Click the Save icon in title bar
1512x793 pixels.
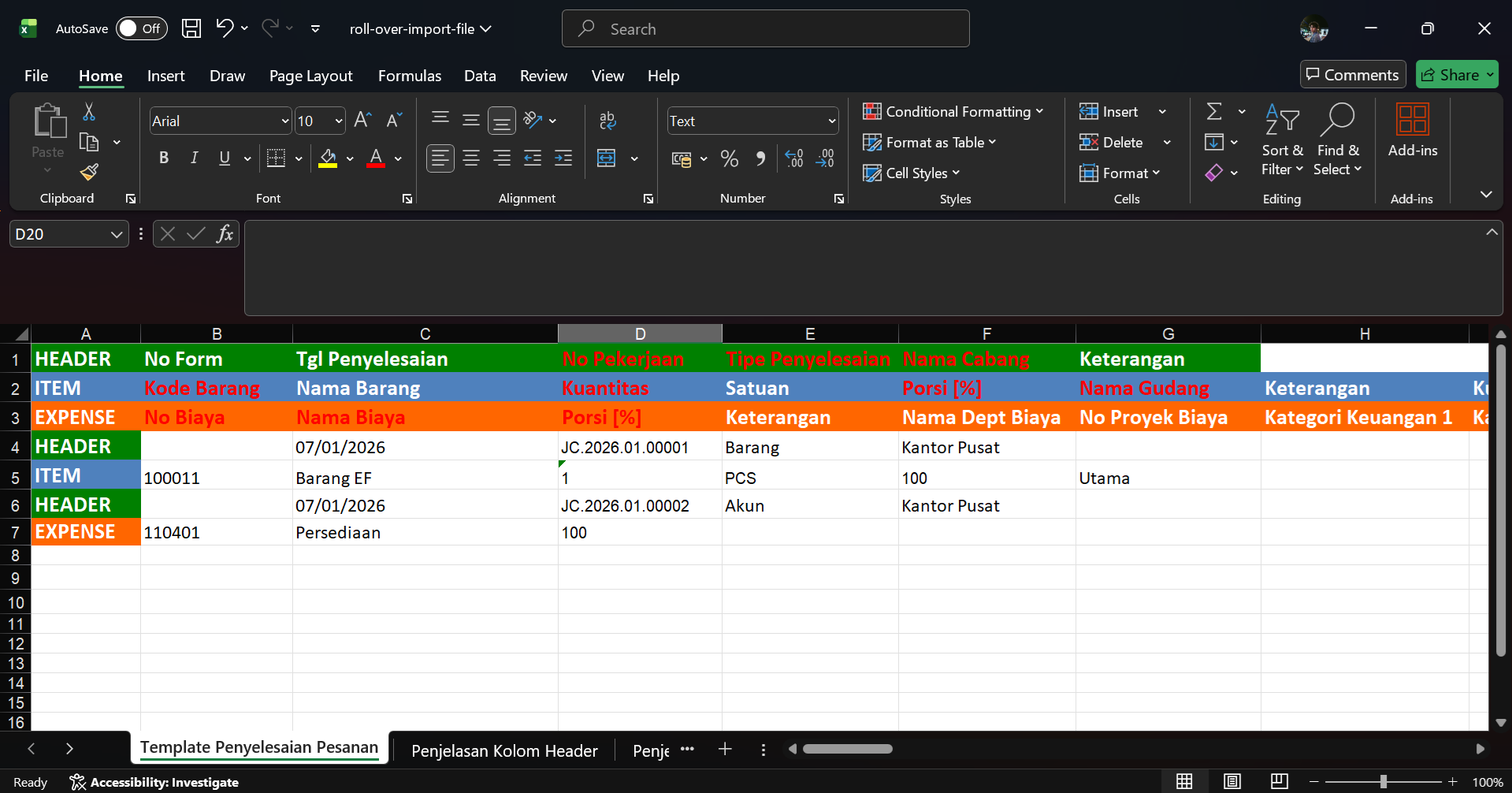[191, 29]
